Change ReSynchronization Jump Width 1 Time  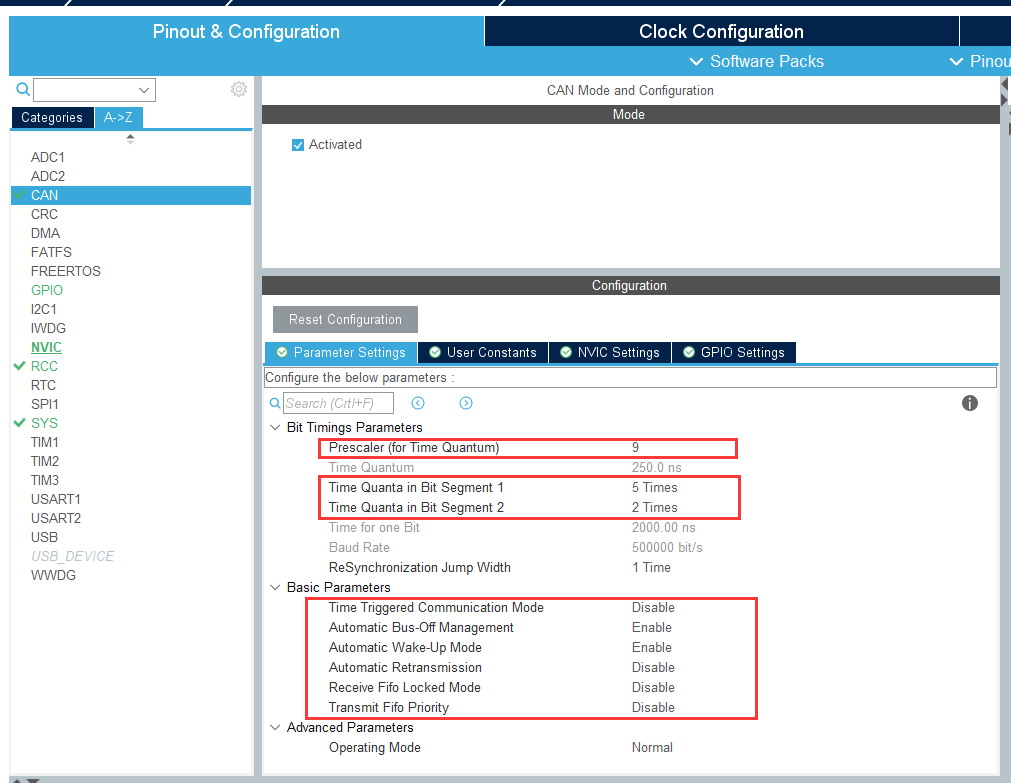coord(651,568)
